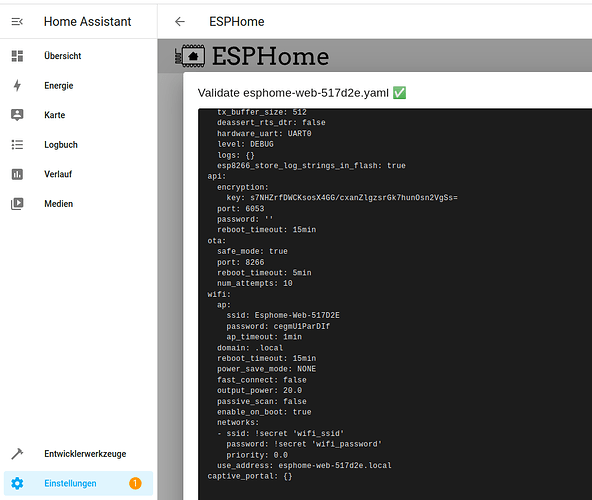Click the Home Assistant title
This screenshot has height=500, width=592.
[x=88, y=22]
